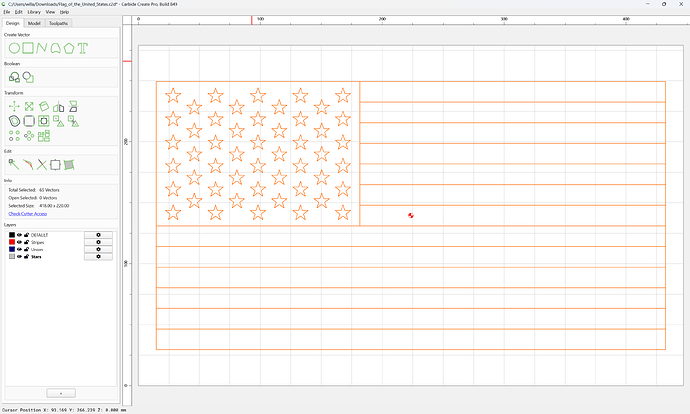The image size is (690, 414).
Task: Open the Linear Array tool
Action: (x=15, y=136)
